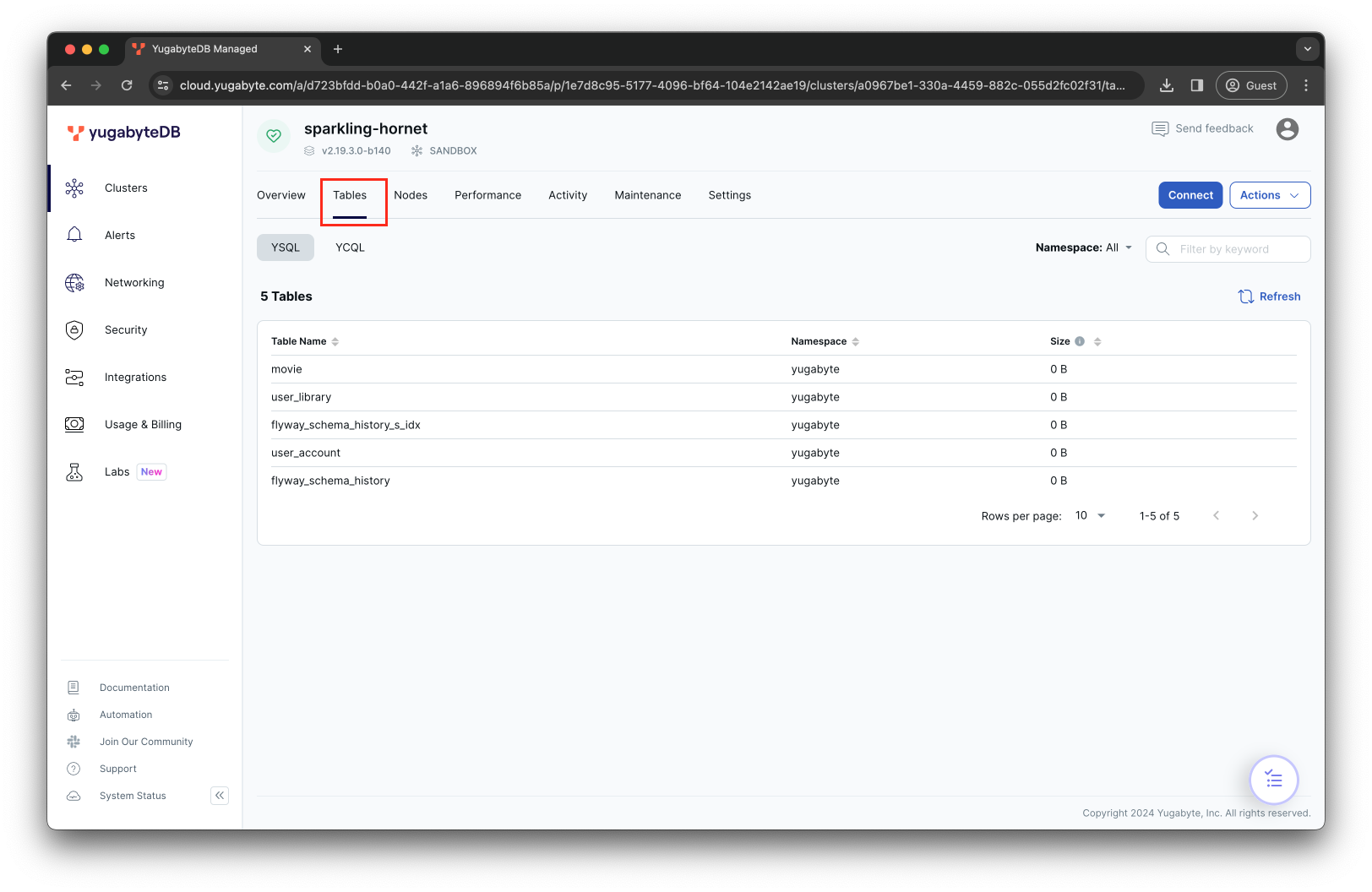The height and width of the screenshot is (892, 1372).
Task: Click the Refresh tables icon
Action: click(1245, 296)
